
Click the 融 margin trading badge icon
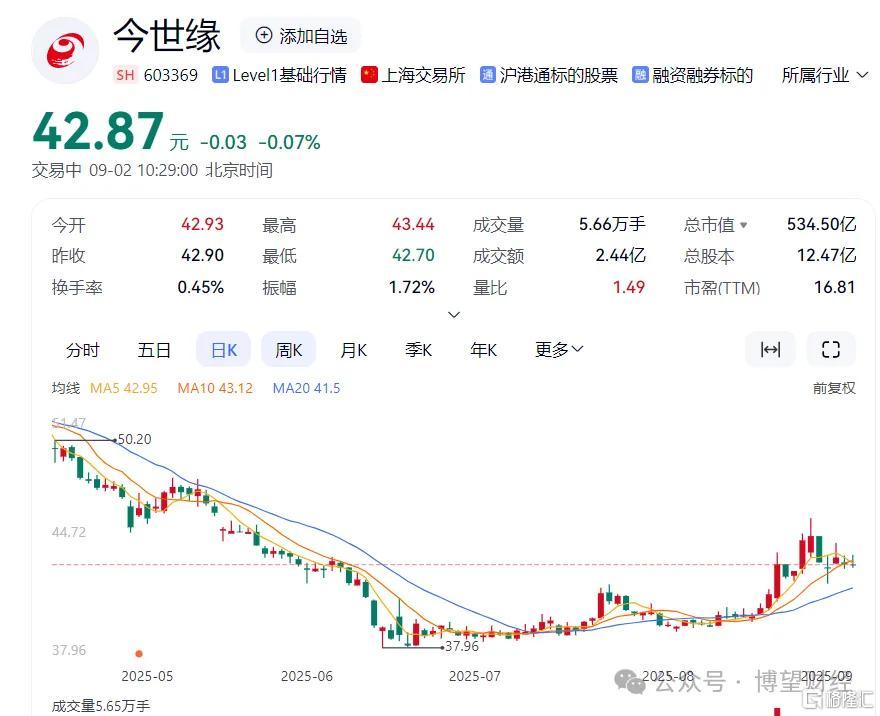pyautogui.click(x=640, y=75)
